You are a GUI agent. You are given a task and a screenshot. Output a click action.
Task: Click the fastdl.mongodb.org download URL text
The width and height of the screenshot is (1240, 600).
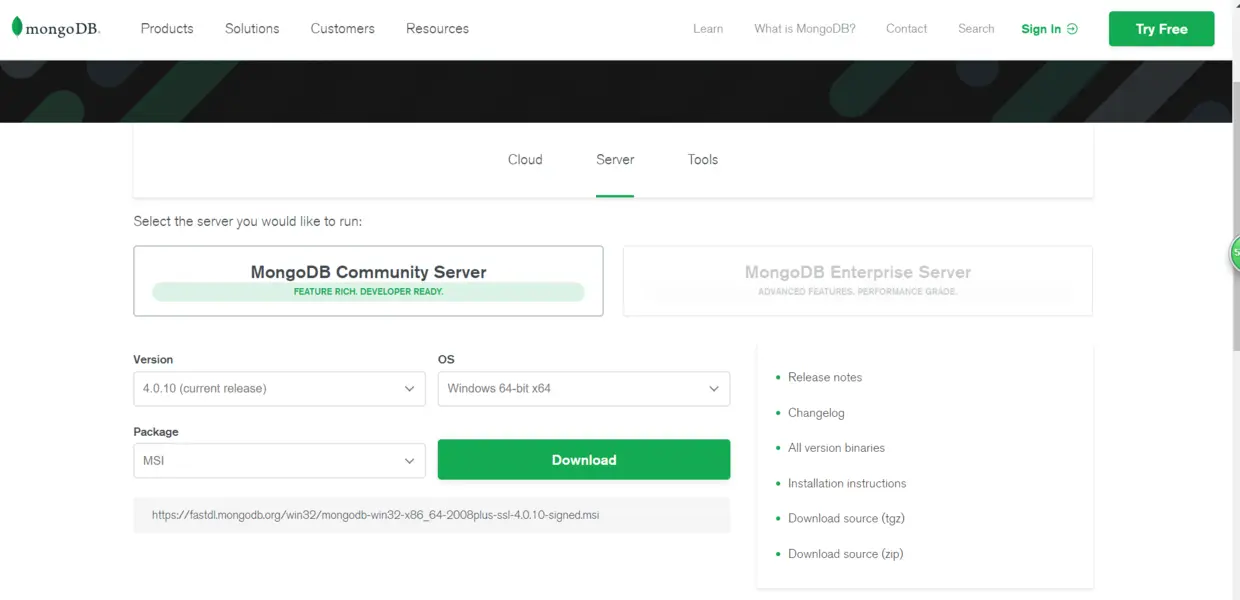pos(376,515)
